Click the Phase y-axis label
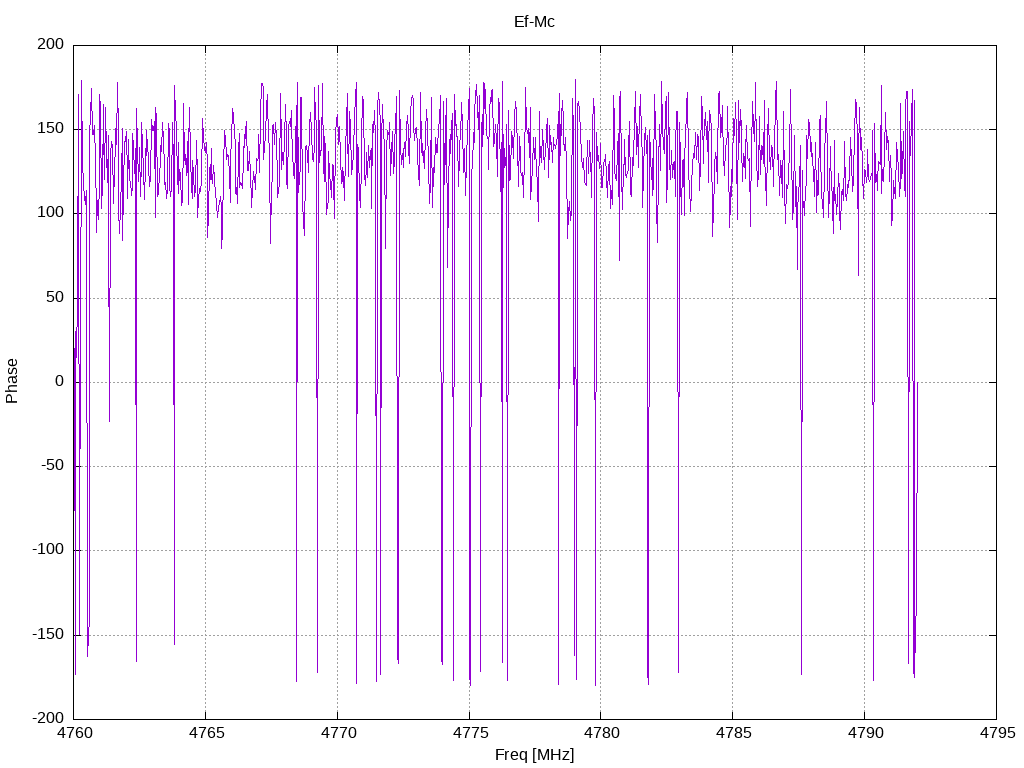 (x=12, y=381)
